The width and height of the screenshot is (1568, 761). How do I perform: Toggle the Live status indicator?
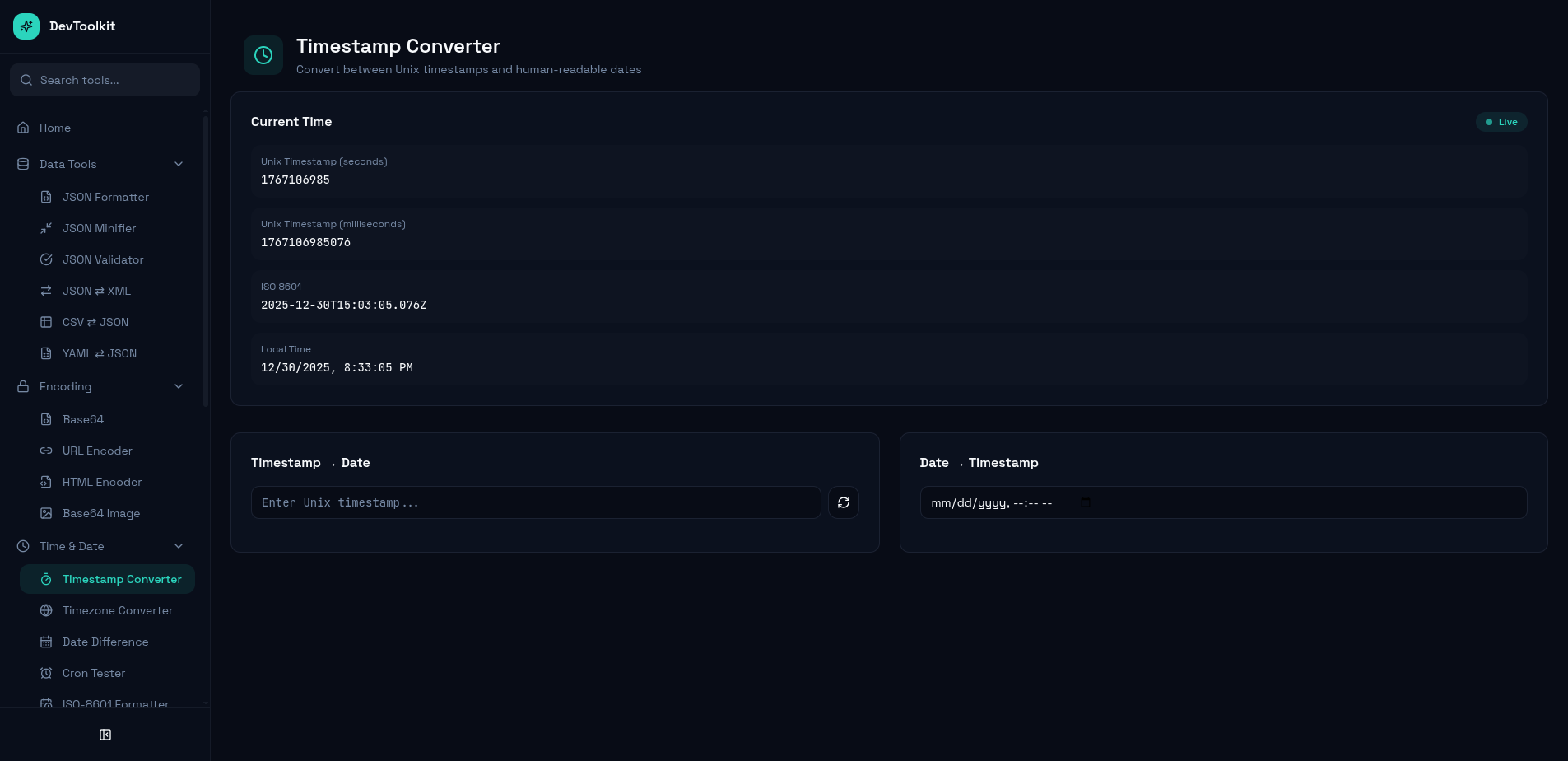click(x=1501, y=122)
